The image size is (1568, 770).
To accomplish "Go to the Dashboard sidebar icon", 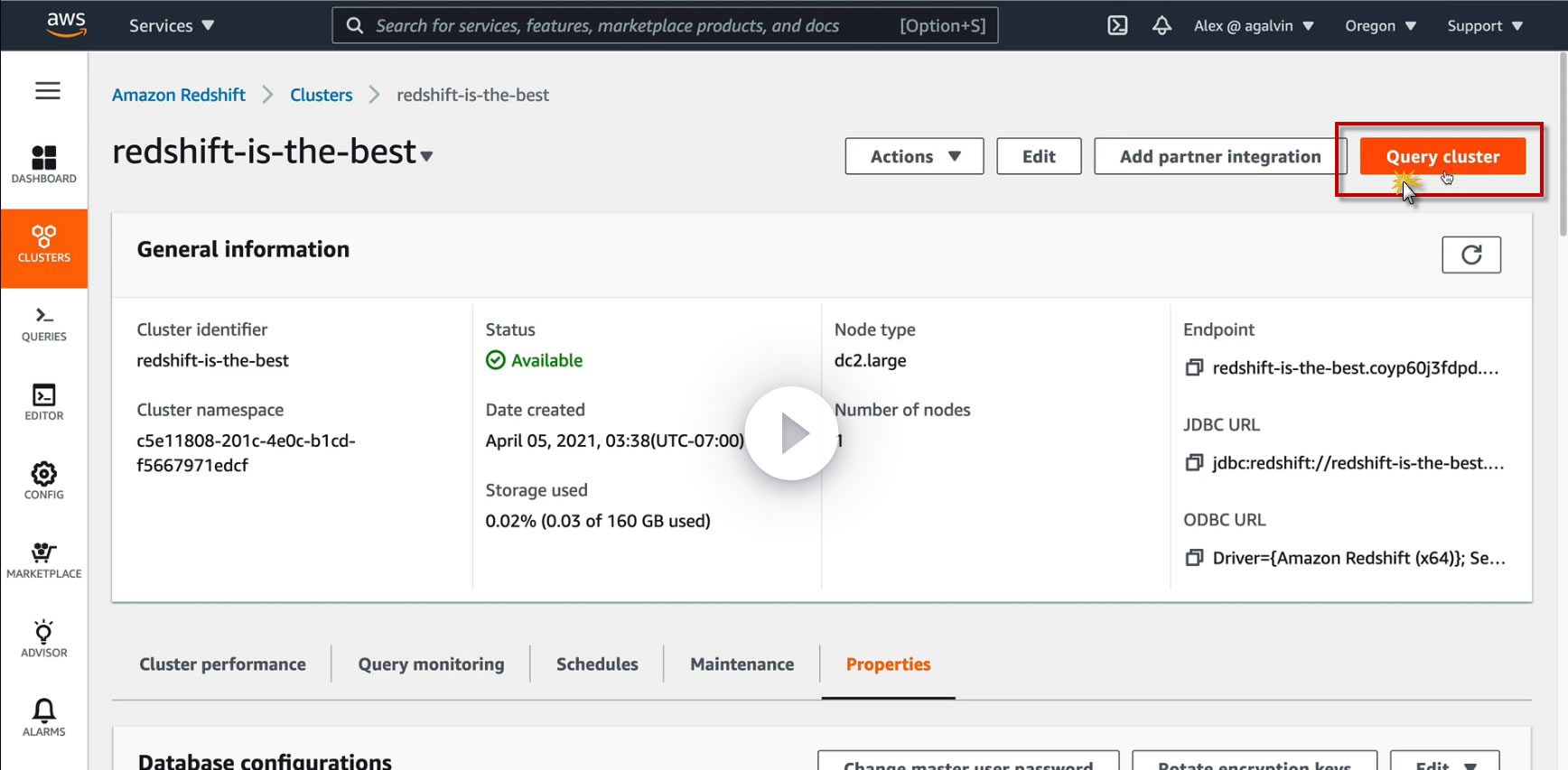I will 44,164.
